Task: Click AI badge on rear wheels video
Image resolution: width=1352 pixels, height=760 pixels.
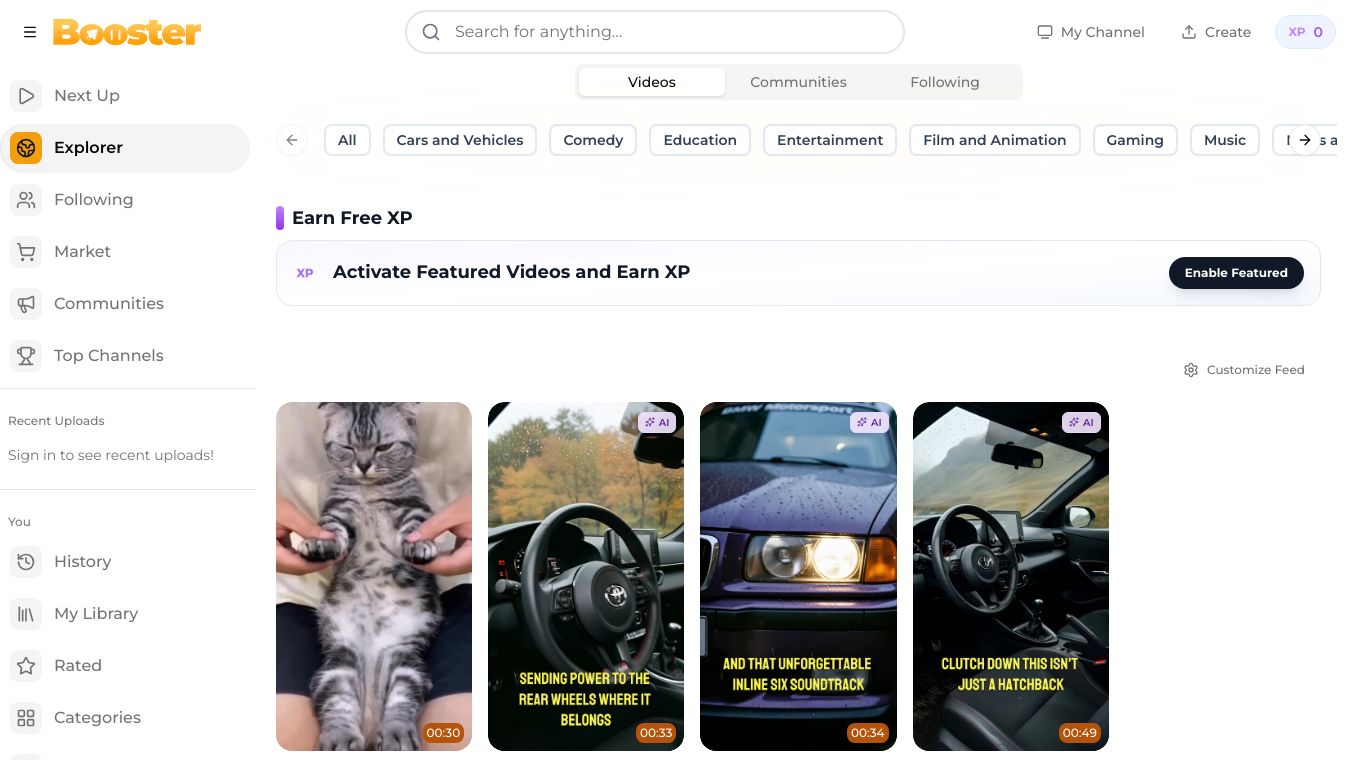Action: [x=658, y=423]
